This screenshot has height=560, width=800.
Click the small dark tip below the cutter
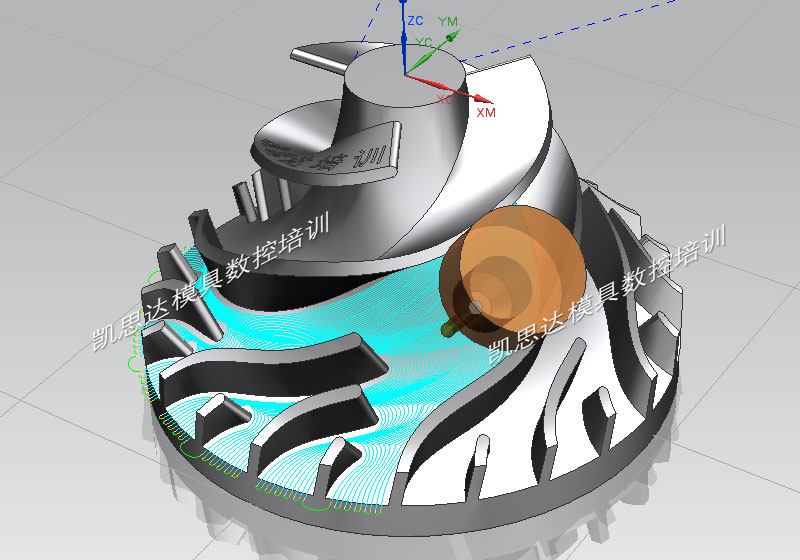tap(449, 326)
